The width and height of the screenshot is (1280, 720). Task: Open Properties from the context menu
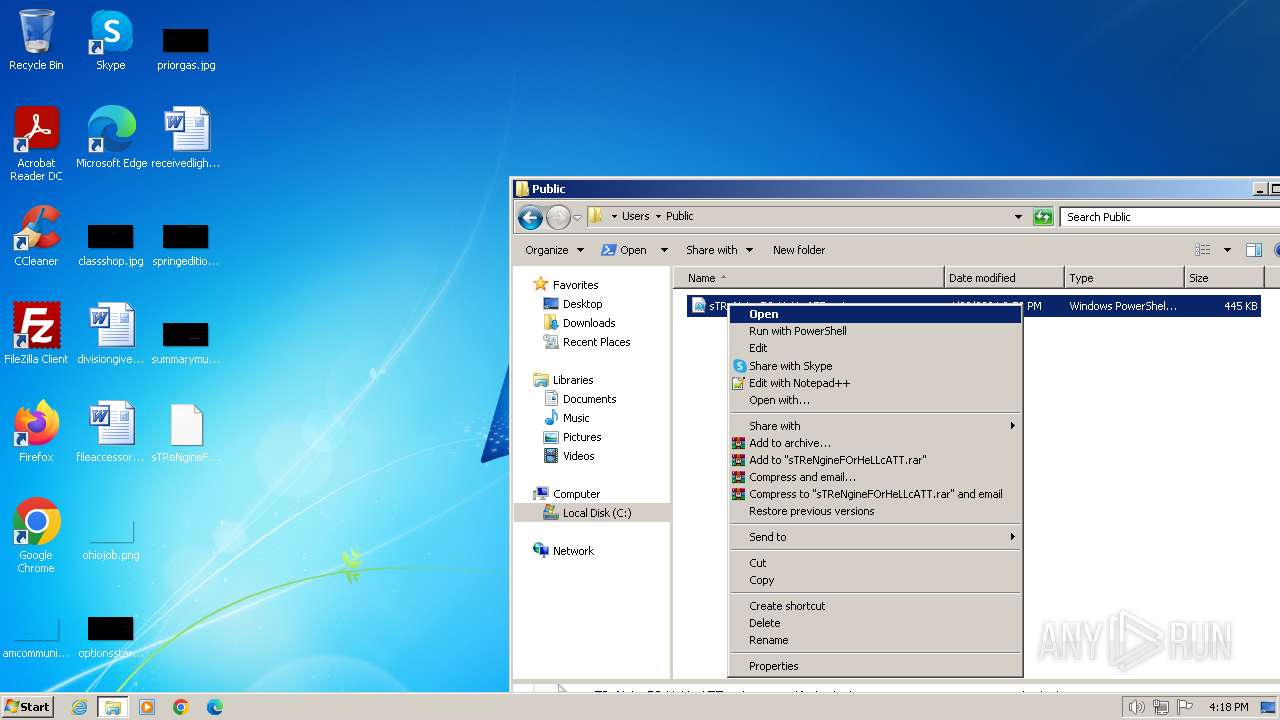click(875, 666)
